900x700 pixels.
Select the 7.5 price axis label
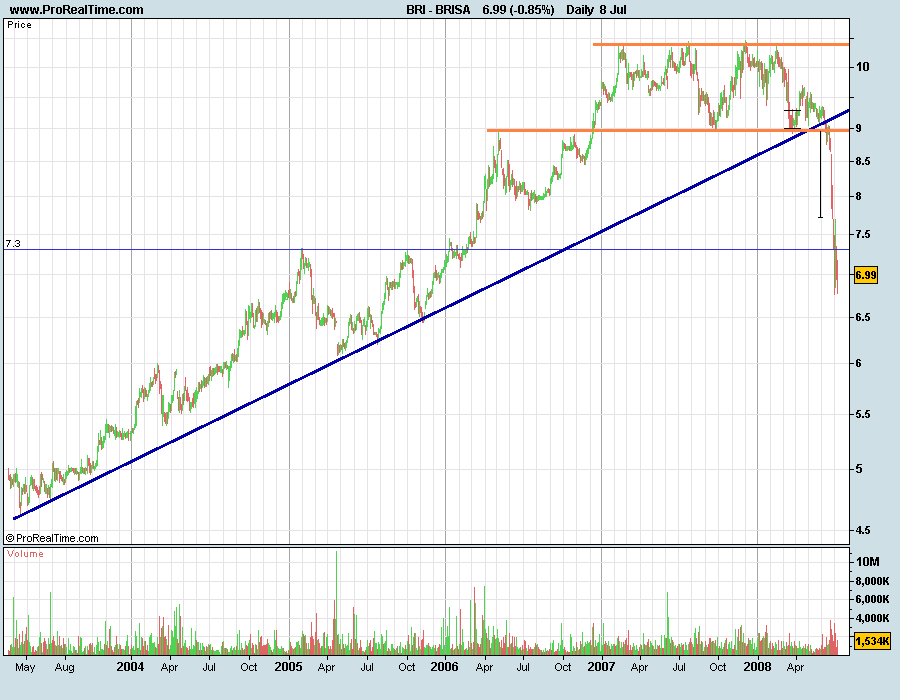[862, 234]
